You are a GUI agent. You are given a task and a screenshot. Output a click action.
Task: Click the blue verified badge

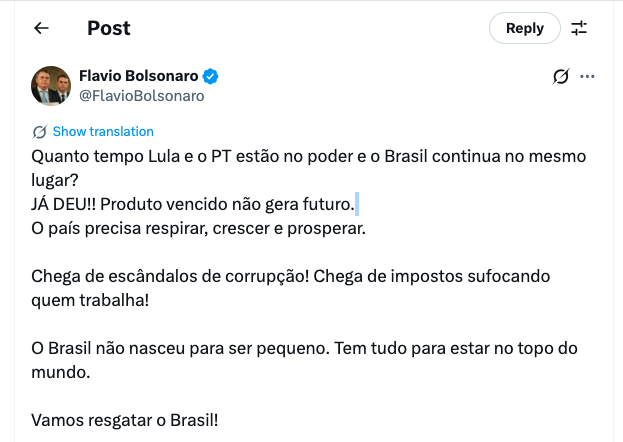[x=212, y=76]
